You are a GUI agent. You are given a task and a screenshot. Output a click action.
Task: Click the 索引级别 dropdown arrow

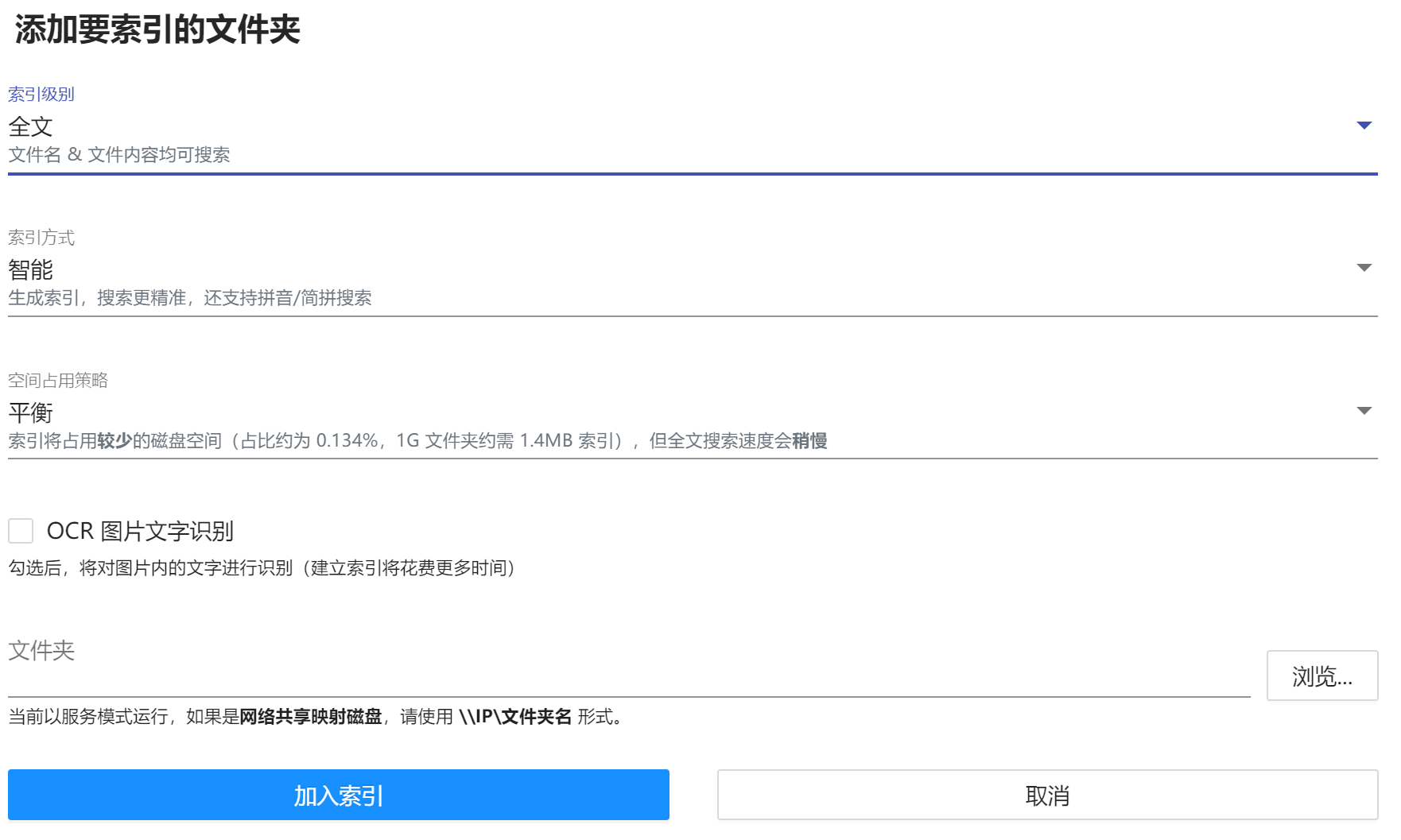pos(1364,126)
